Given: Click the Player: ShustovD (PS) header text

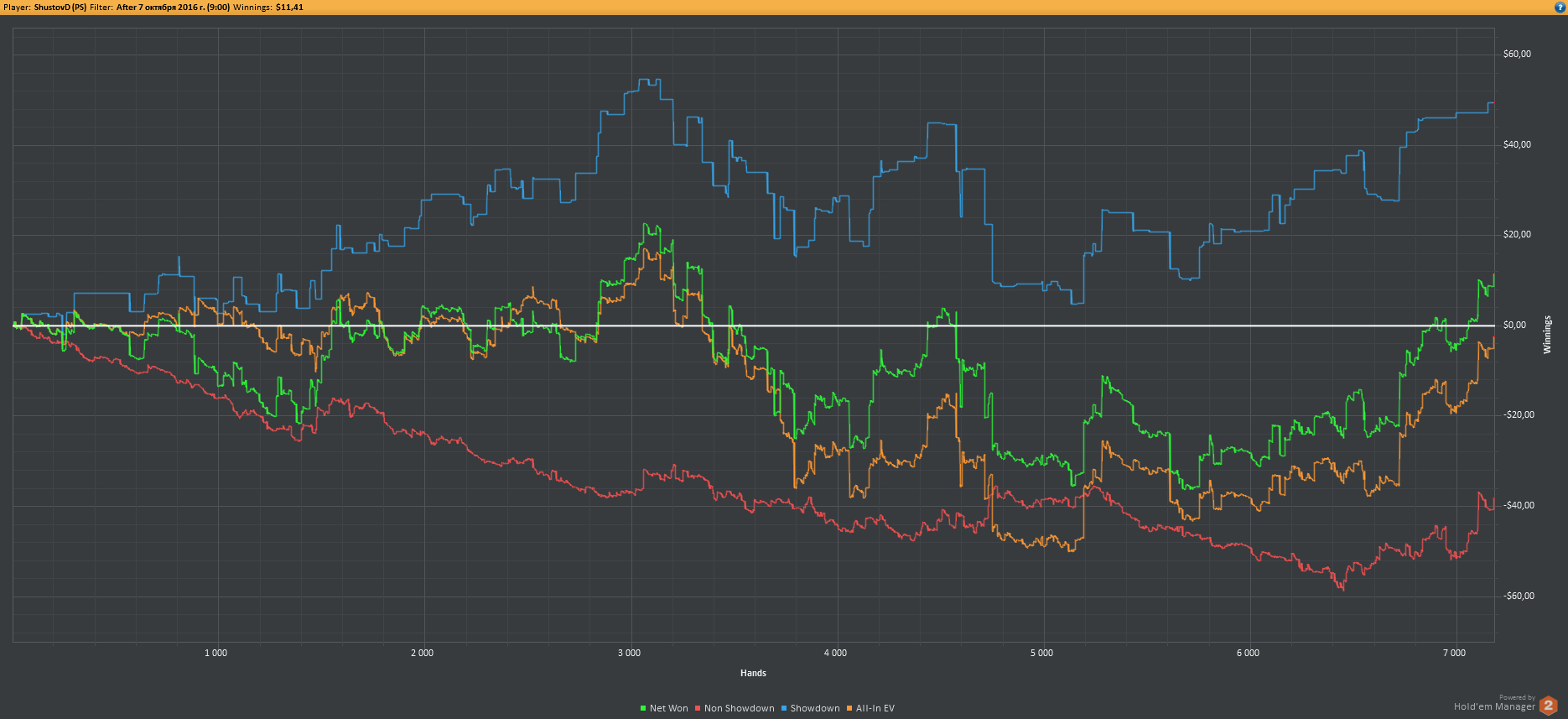Looking at the screenshot, I should 44,7.
